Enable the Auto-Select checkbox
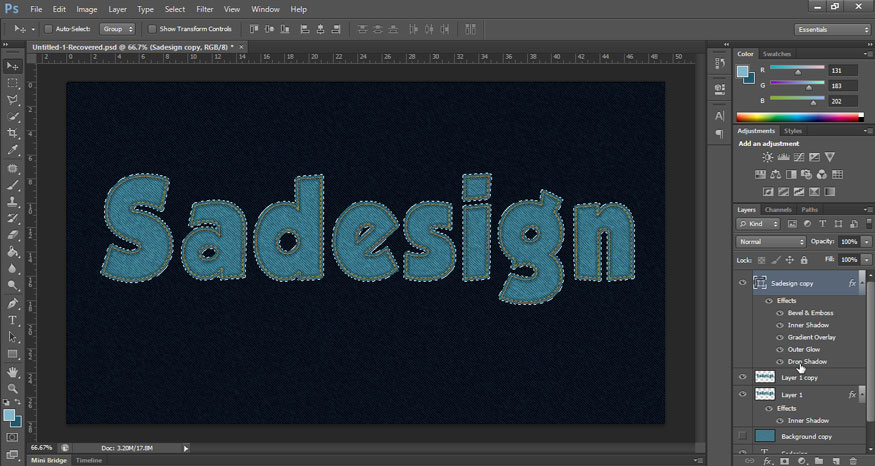875x466 pixels. pos(49,29)
